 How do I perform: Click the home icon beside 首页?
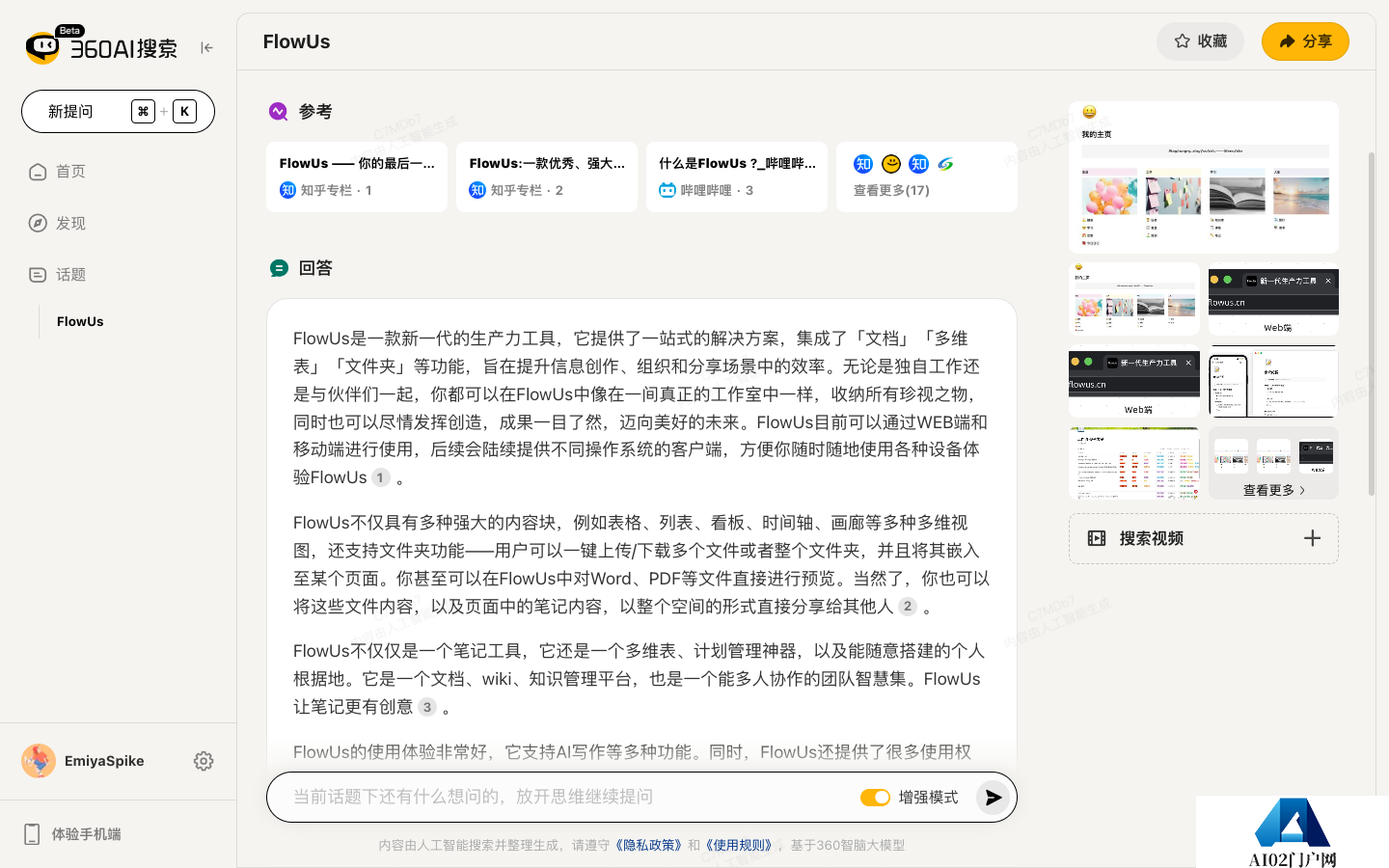point(38,172)
